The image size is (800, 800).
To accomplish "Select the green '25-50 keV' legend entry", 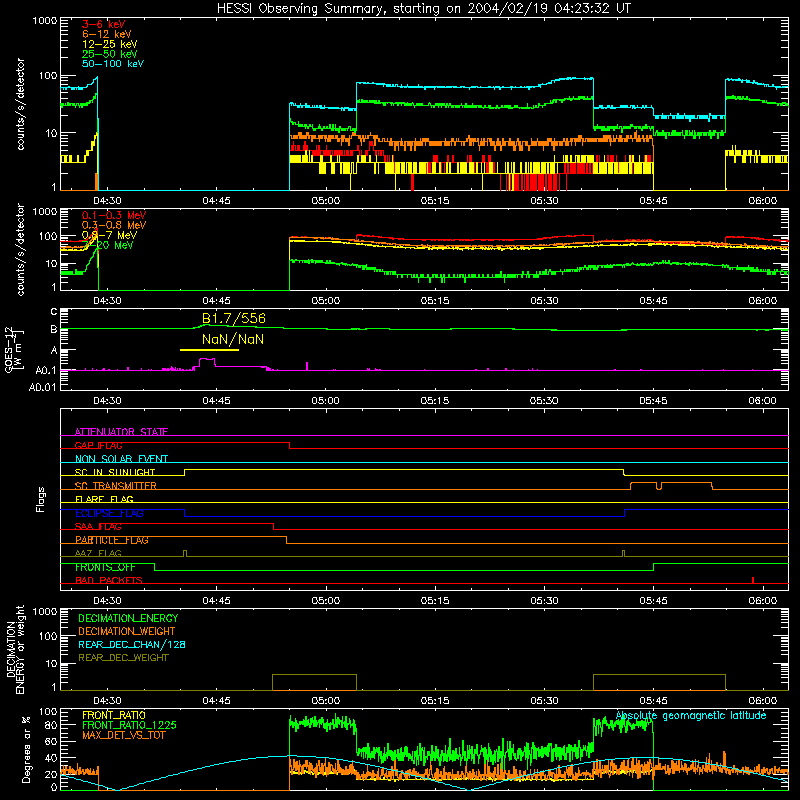I will click(110, 54).
